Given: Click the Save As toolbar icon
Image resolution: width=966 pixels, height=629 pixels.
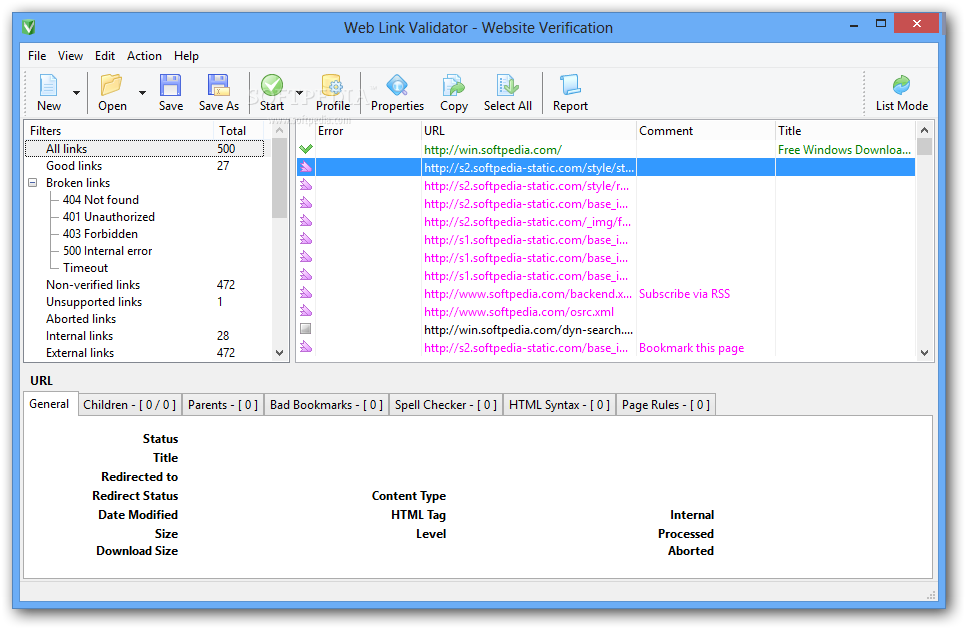Looking at the screenshot, I should [218, 87].
